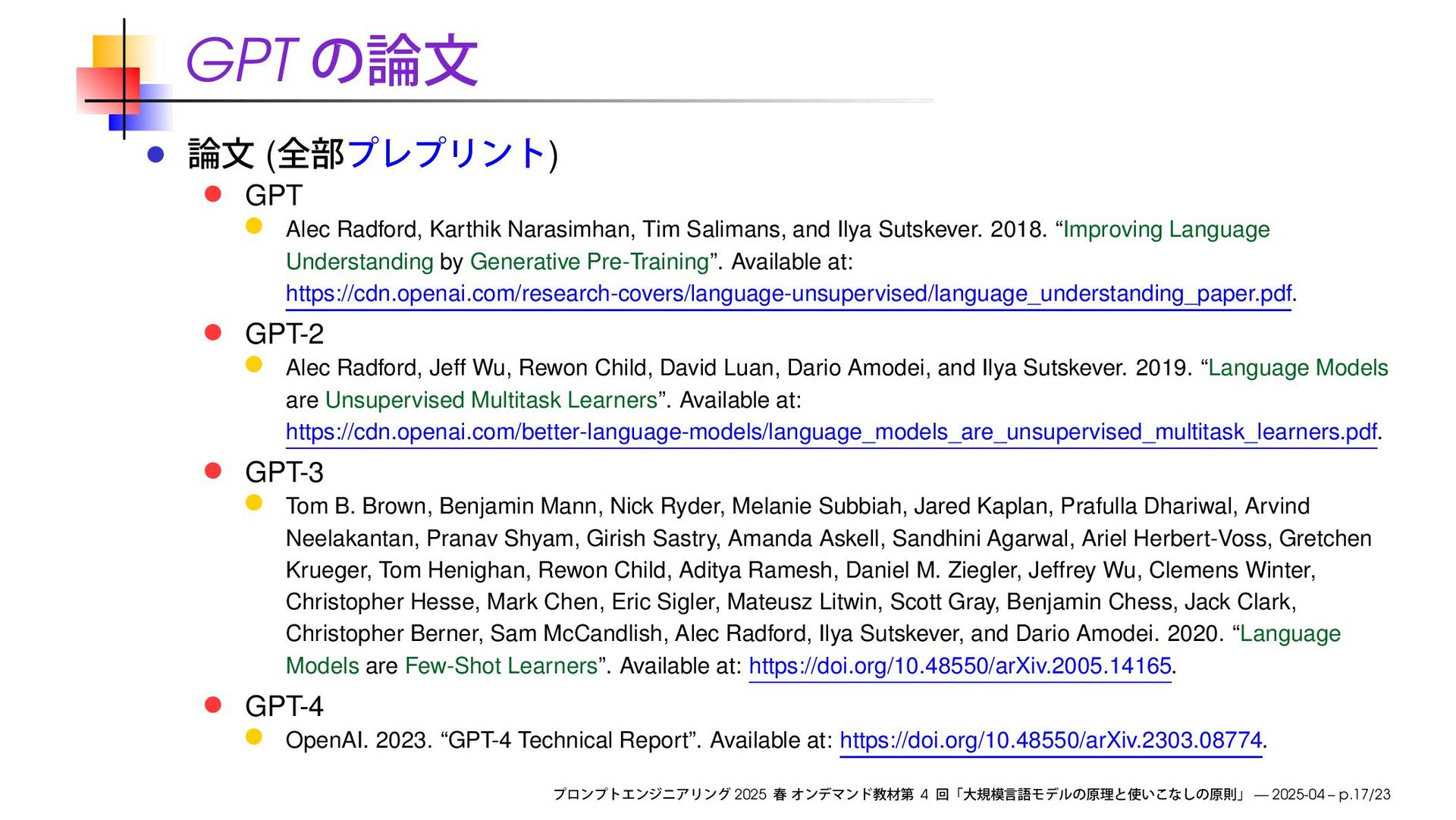Click the page number p.17/23 footer
The height and width of the screenshot is (820, 1456).
pos(1364,795)
